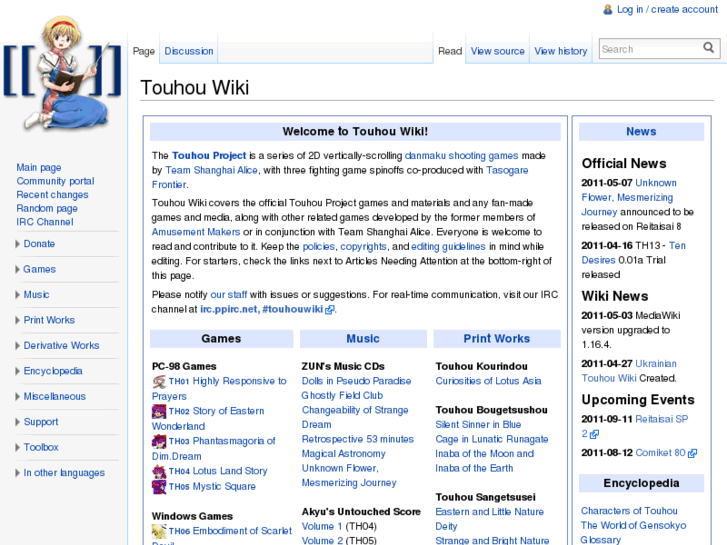Click the TH03 game icon
Screen dimensions: 727x545
click(159, 441)
